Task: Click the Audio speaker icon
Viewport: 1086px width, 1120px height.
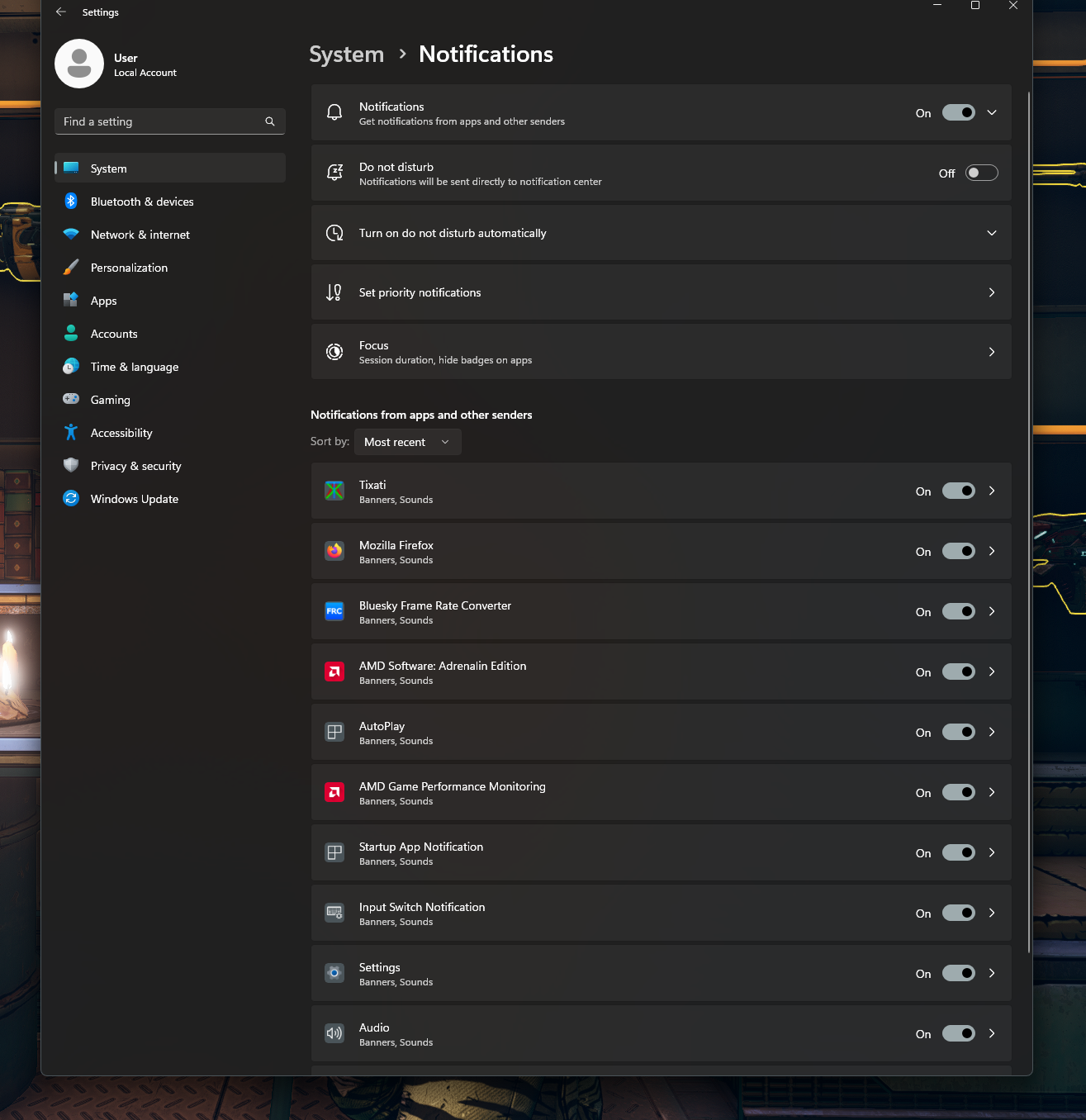Action: [x=334, y=1033]
